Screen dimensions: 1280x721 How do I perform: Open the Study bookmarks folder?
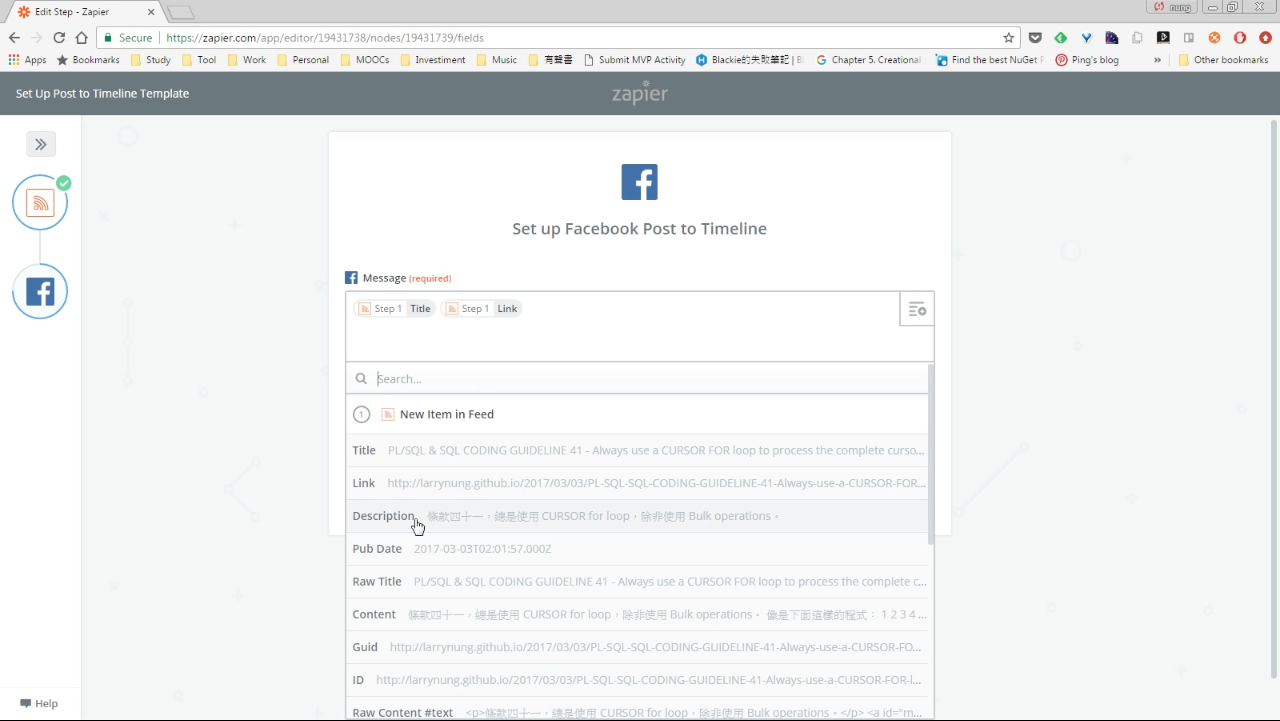(x=150, y=60)
